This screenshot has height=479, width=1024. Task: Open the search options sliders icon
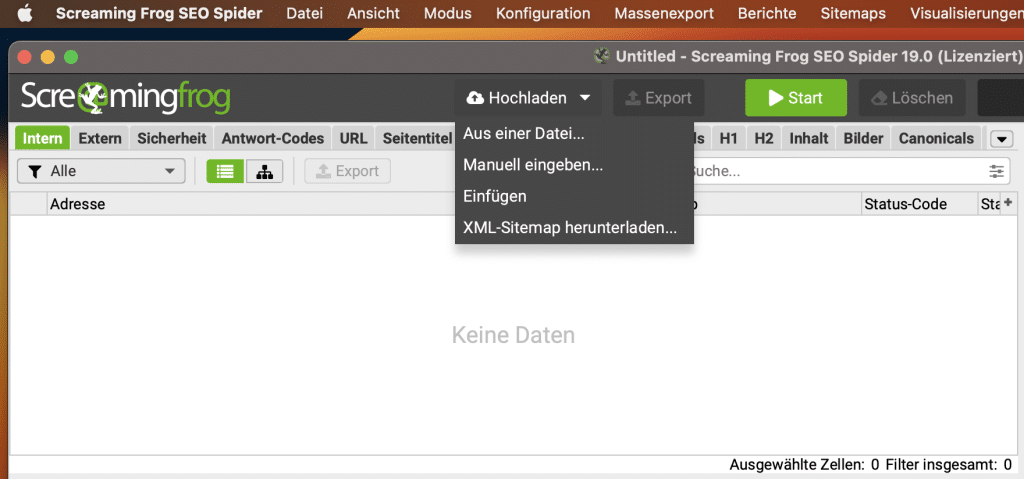[997, 171]
